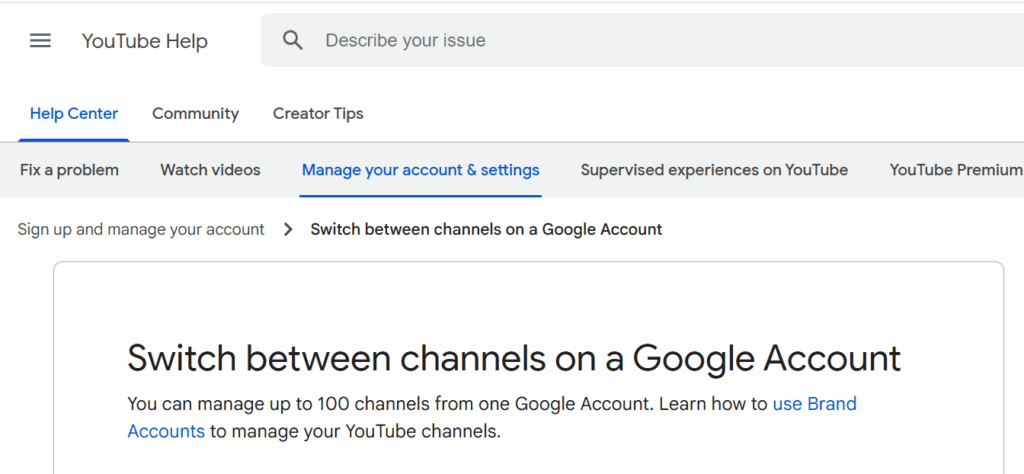Screen dimensions: 1024x474
Task: Click the breadcrumb chevron separator
Action: pos(288,230)
